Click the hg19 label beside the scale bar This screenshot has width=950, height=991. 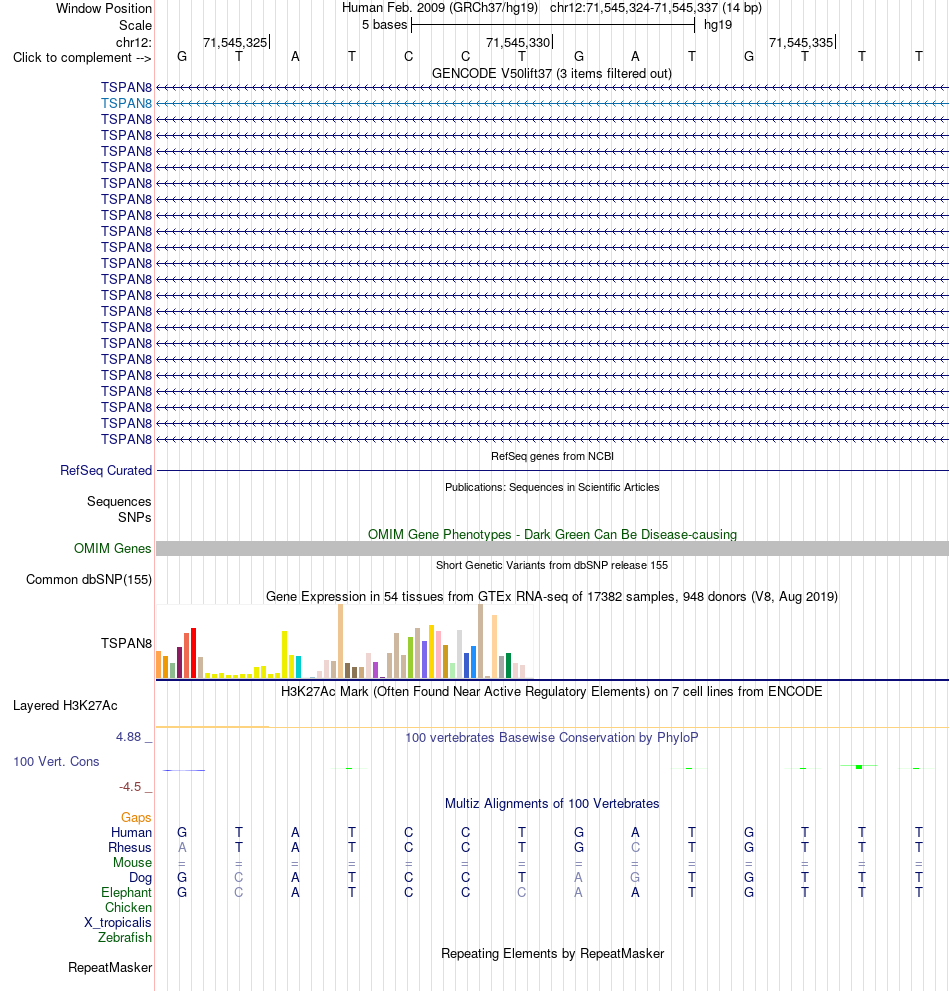718,25
